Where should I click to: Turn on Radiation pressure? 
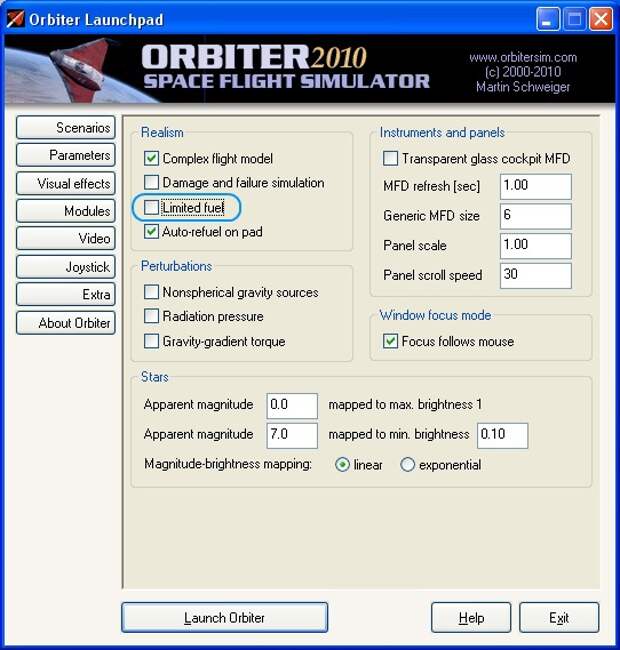(x=151, y=316)
